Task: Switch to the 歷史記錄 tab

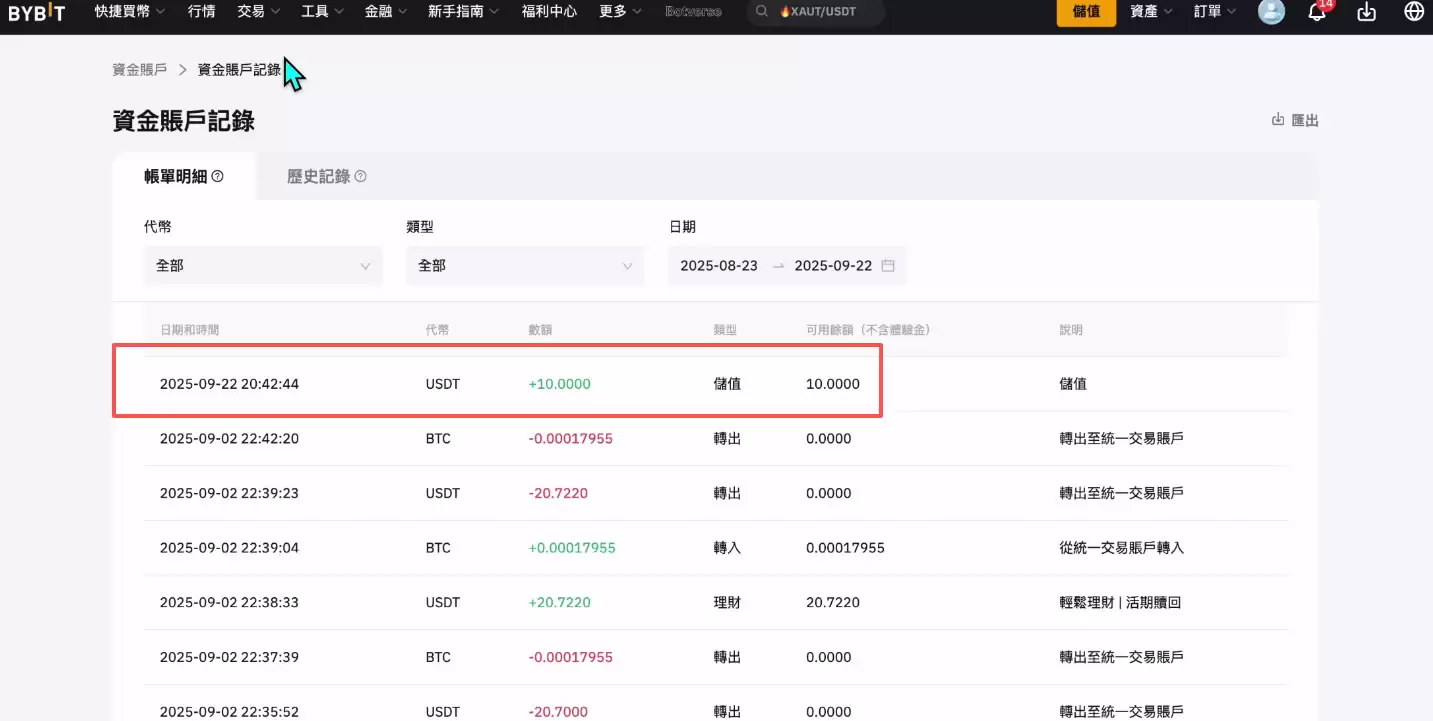Action: point(318,174)
